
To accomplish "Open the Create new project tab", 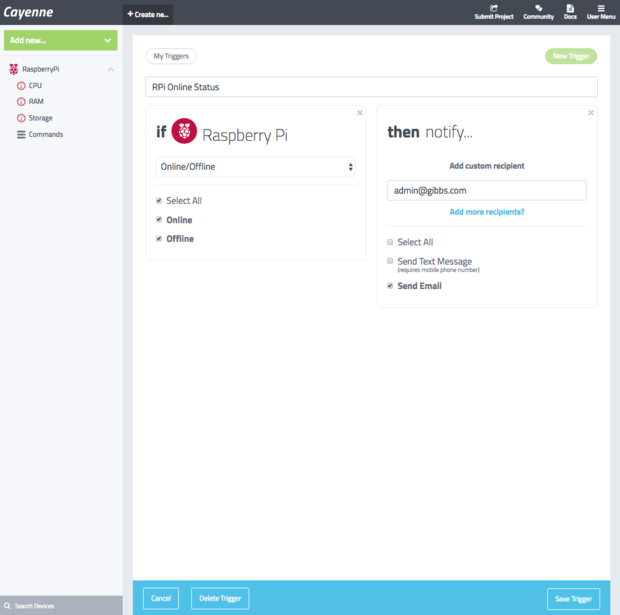I will 148,15.
